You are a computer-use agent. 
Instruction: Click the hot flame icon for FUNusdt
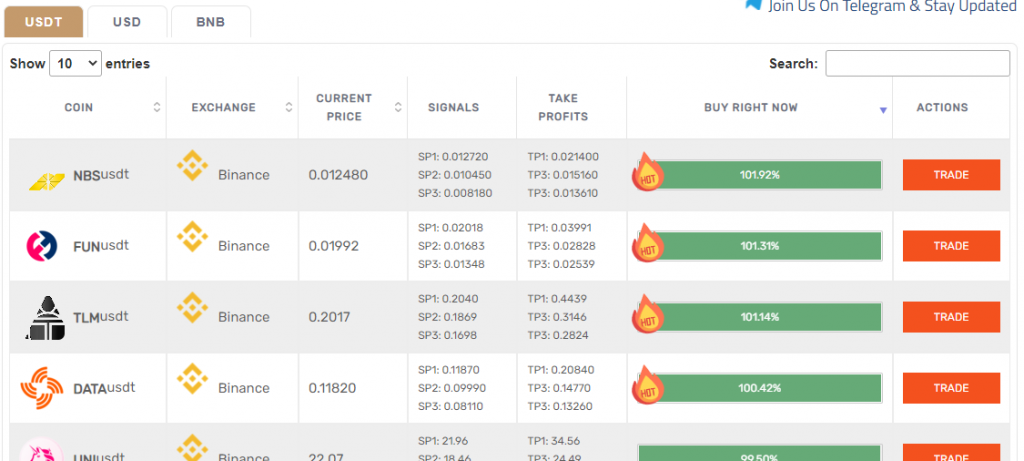(x=647, y=244)
